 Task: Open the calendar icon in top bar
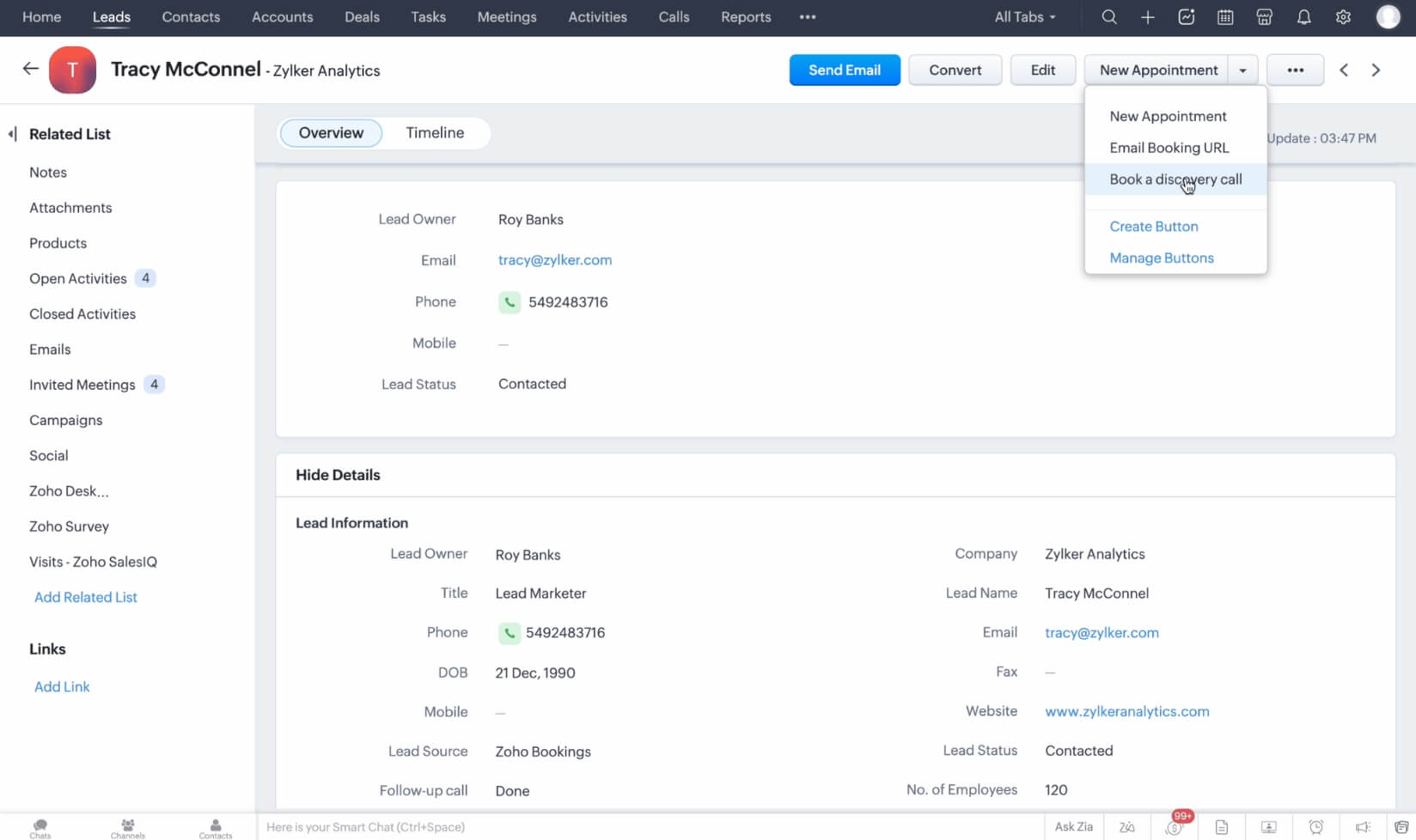click(1225, 17)
